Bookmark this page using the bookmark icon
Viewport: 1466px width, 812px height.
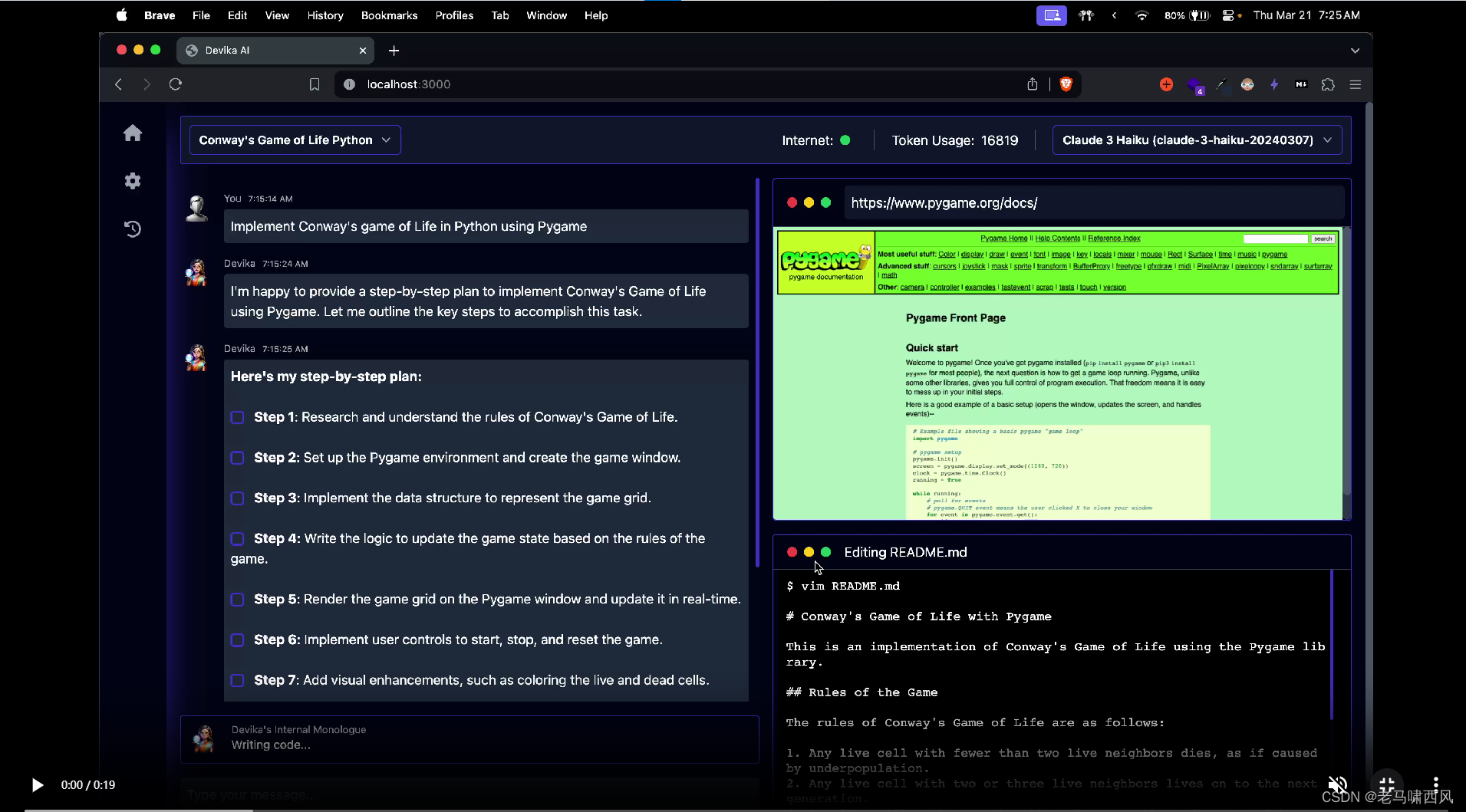coord(315,84)
